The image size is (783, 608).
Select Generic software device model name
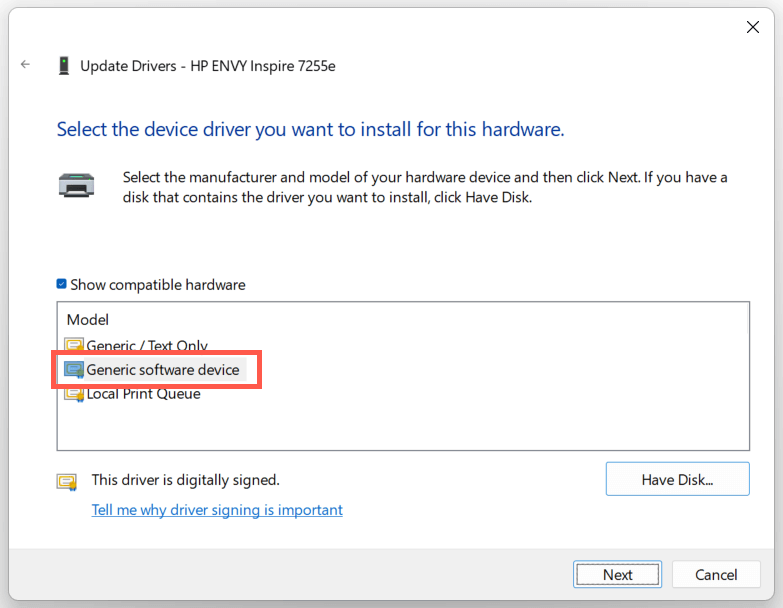pyautogui.click(x=163, y=370)
